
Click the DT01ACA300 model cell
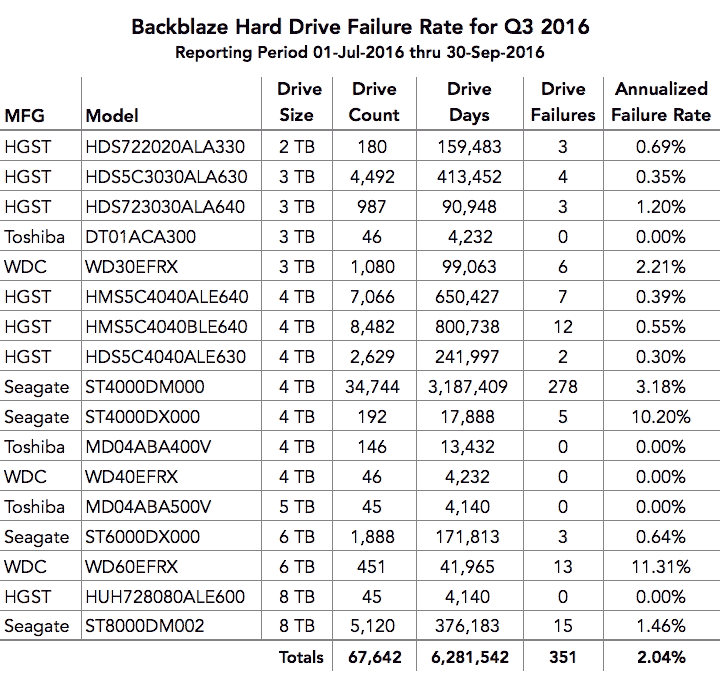[140, 237]
